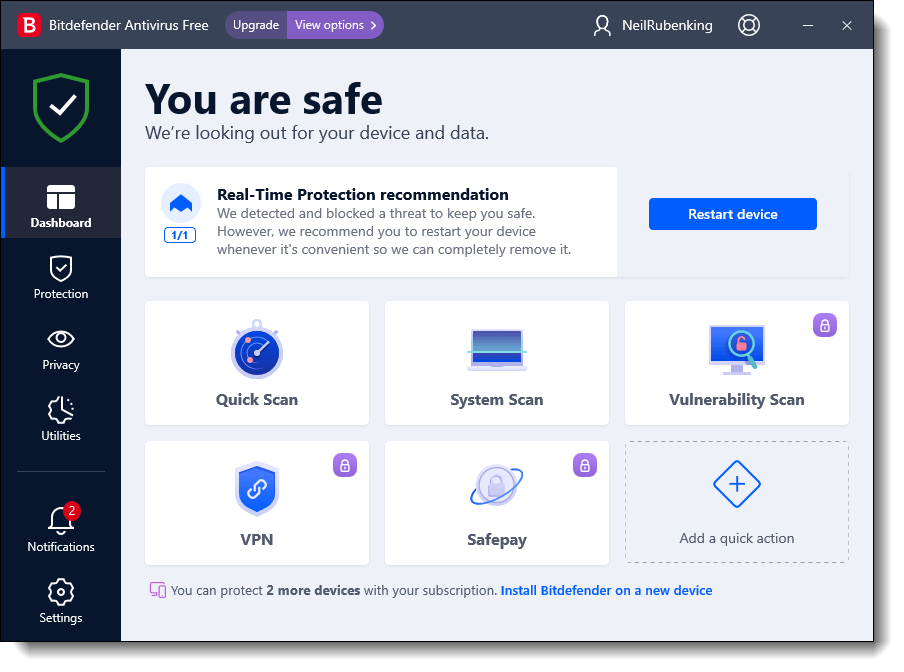Click the lock badge on Vulnerability Scan

(x=824, y=325)
